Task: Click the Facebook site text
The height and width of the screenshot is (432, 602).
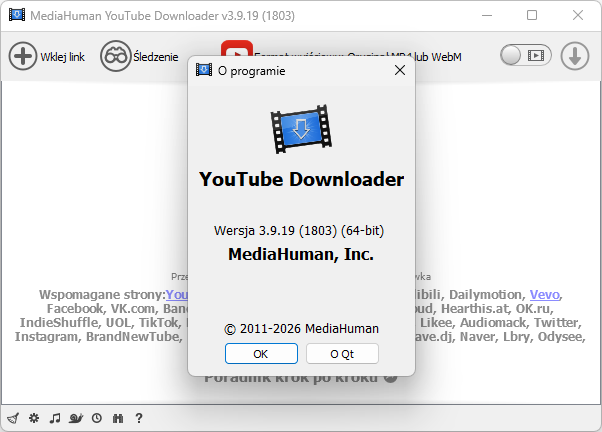Action: tap(75, 309)
